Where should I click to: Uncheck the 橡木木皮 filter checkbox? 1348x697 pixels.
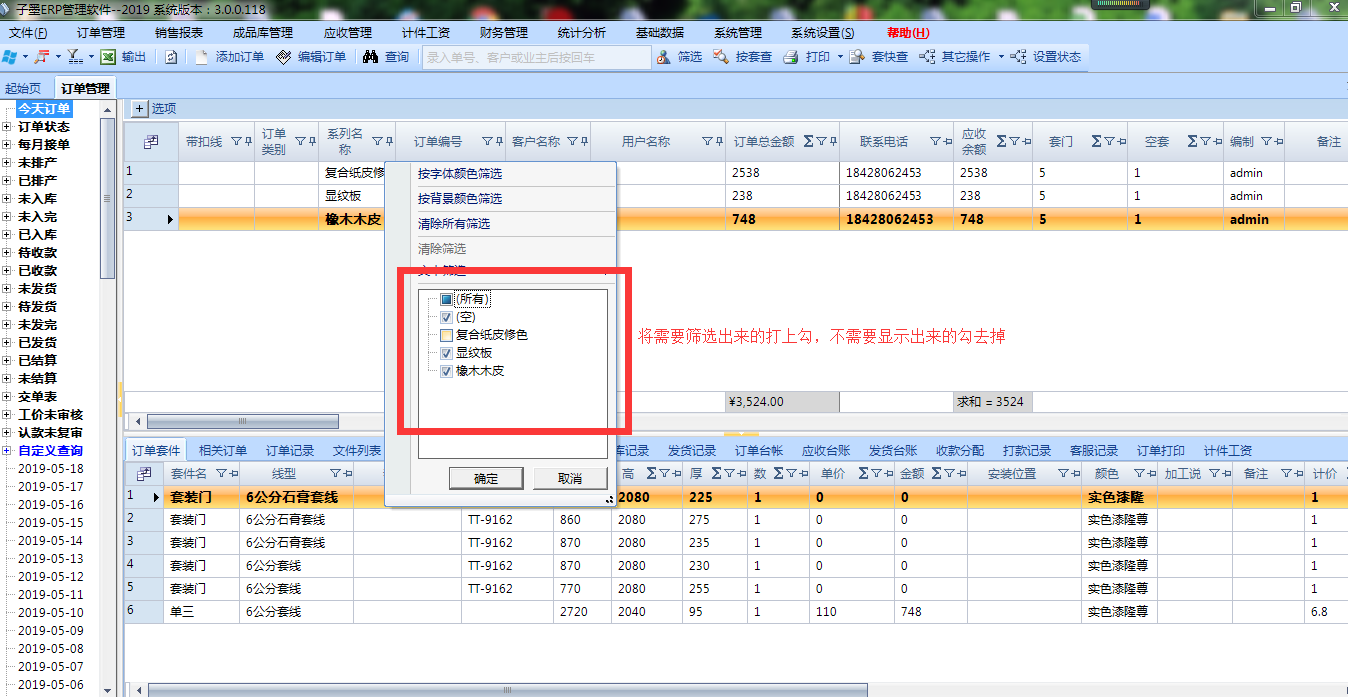click(446, 371)
